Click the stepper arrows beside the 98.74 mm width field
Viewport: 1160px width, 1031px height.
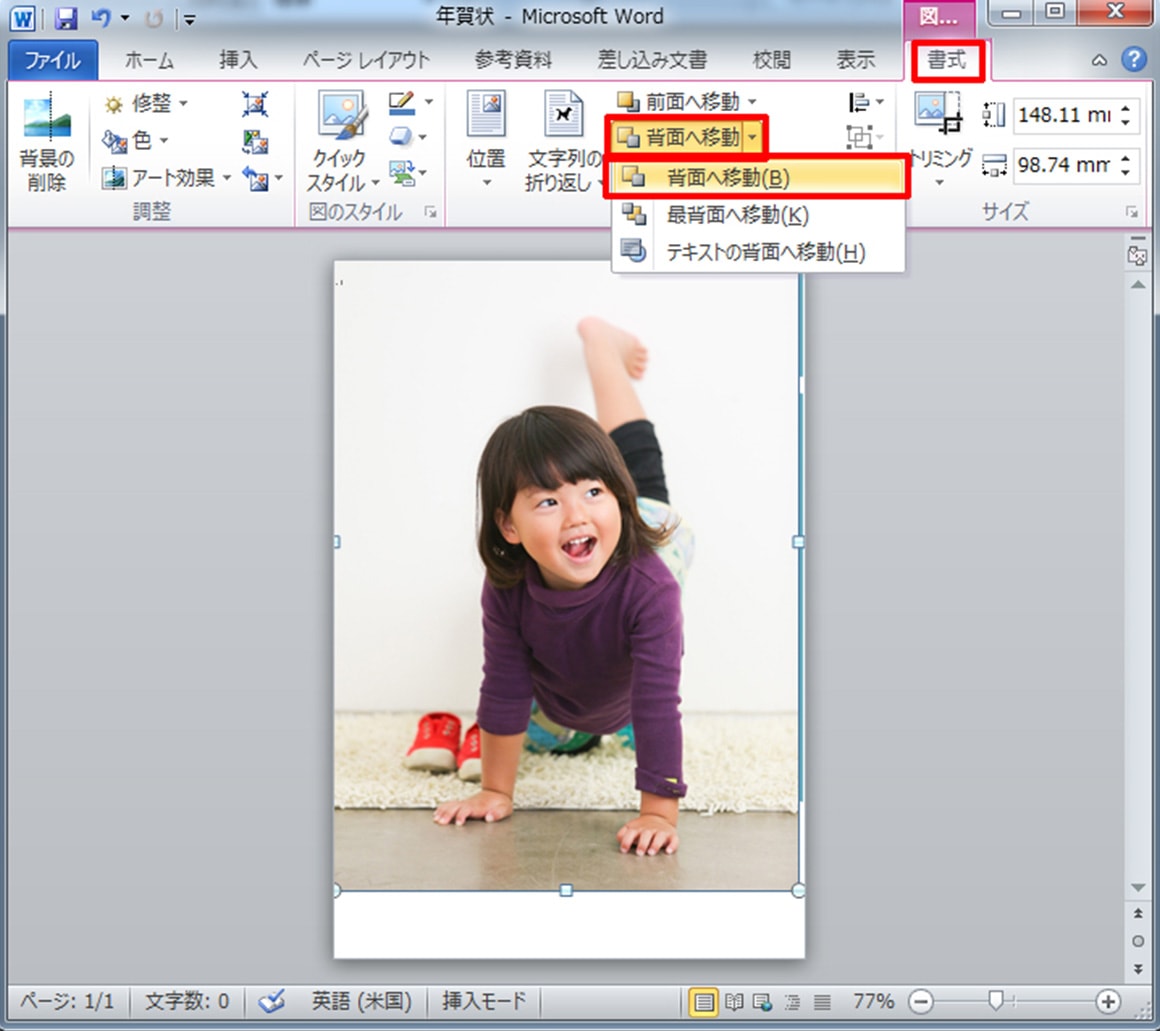tap(1124, 164)
